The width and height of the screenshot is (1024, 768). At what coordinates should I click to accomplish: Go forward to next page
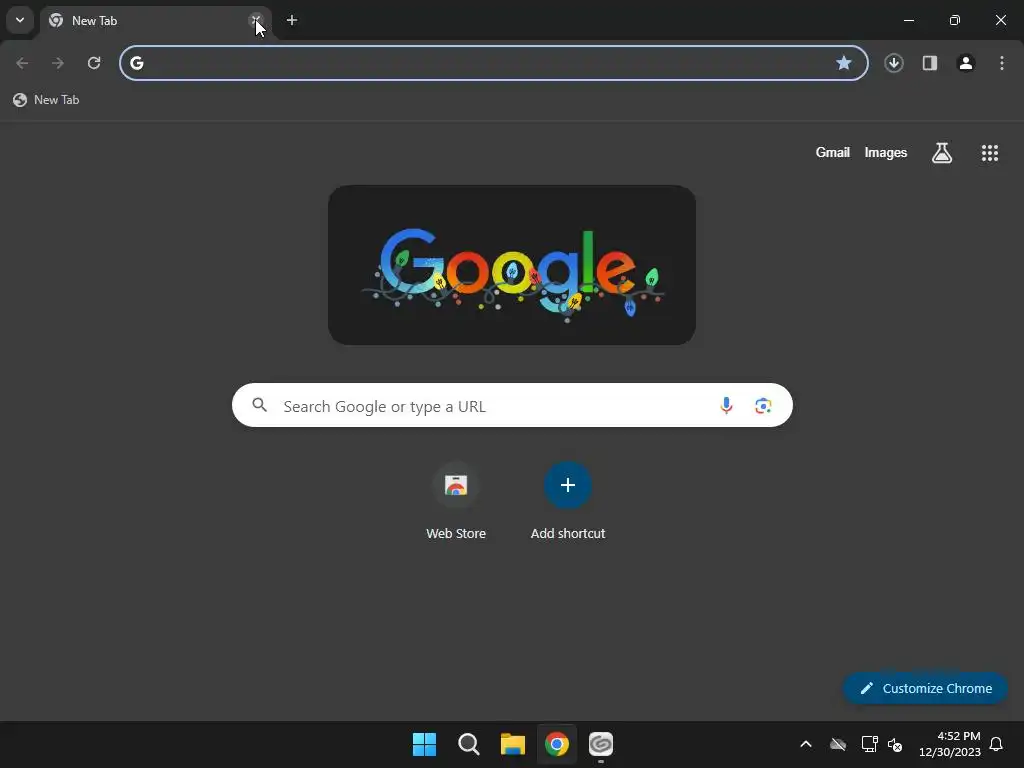click(x=58, y=63)
